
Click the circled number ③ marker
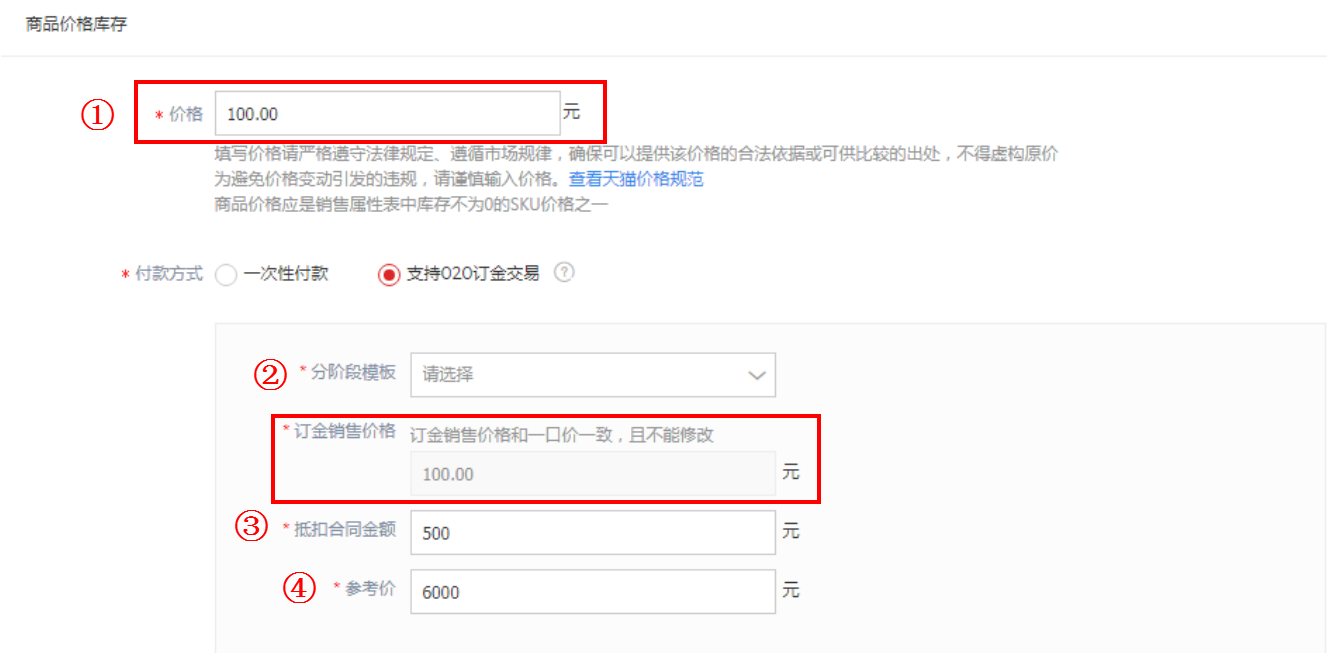click(251, 526)
